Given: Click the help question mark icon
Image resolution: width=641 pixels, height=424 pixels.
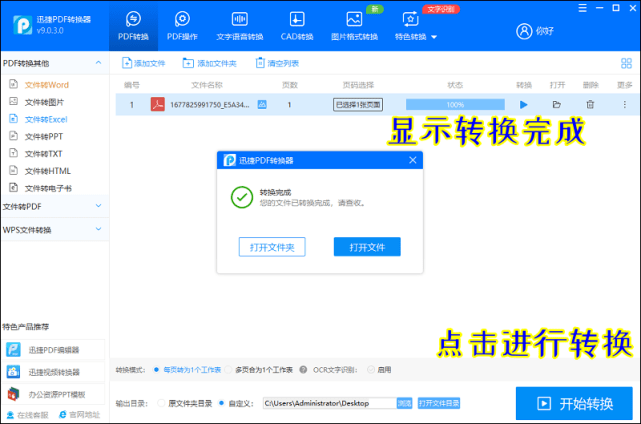Looking at the screenshot, I should point(303,370).
